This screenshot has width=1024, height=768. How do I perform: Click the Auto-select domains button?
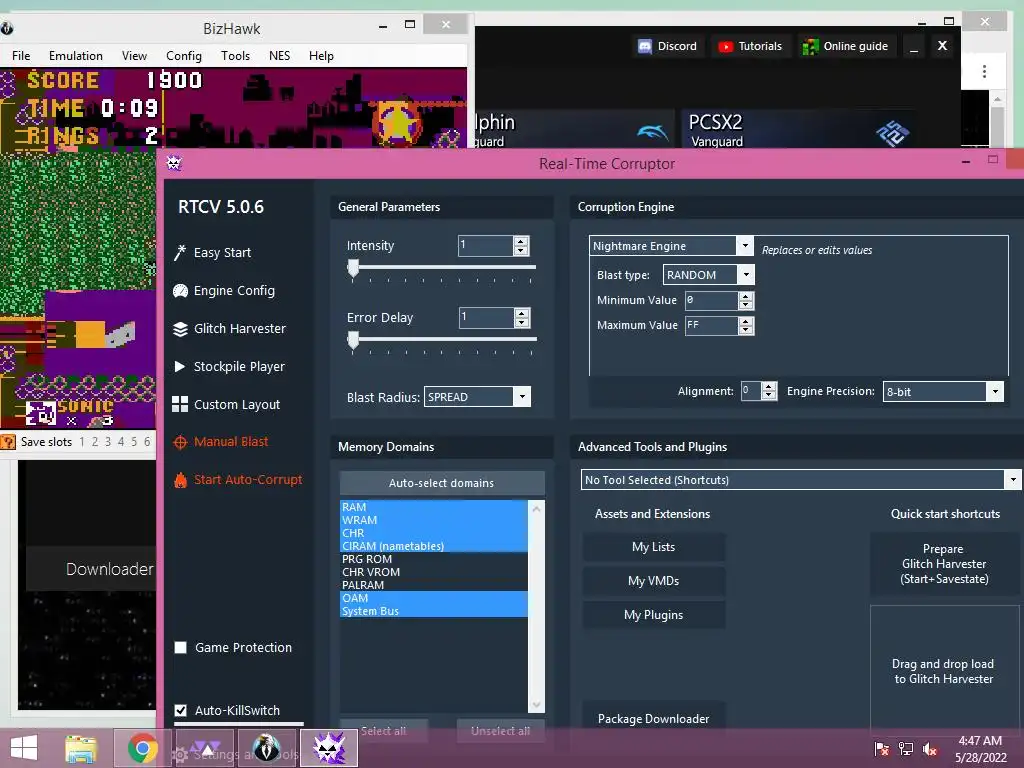point(441,483)
